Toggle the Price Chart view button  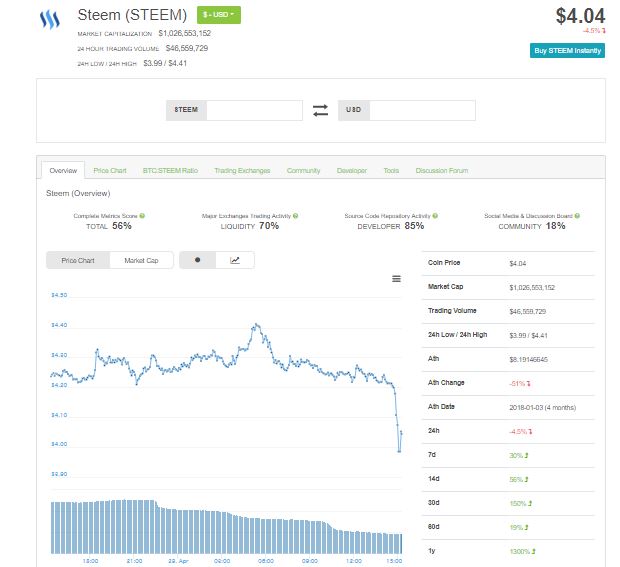(78, 261)
